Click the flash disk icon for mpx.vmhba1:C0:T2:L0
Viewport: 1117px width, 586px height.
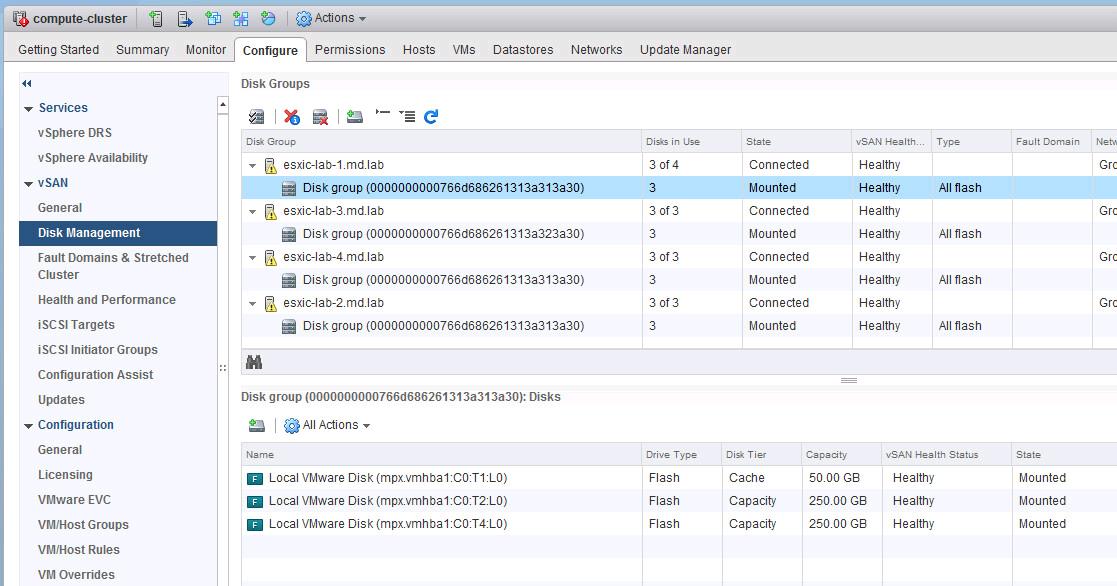click(x=254, y=501)
